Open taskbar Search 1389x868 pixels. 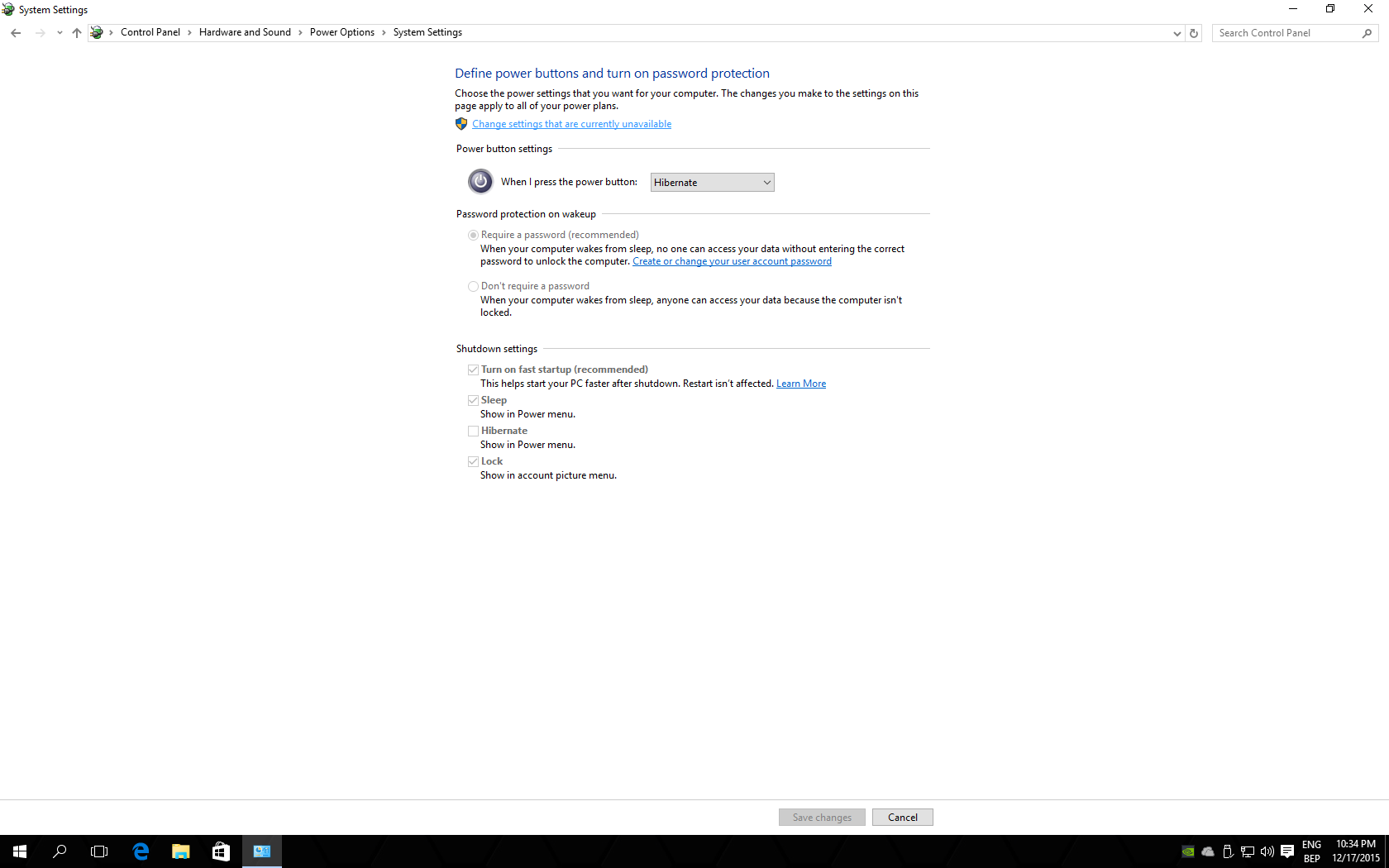coord(60,851)
